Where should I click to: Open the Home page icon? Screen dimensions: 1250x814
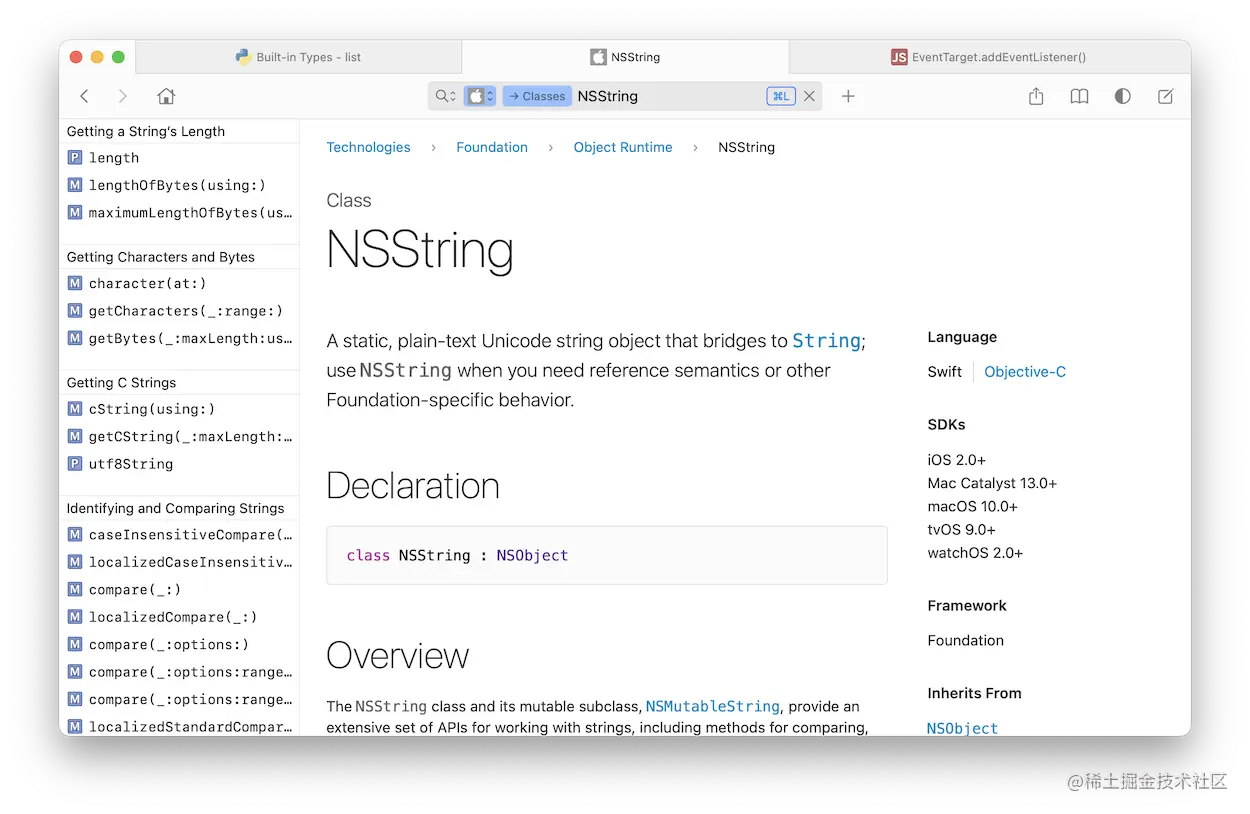(x=166, y=96)
